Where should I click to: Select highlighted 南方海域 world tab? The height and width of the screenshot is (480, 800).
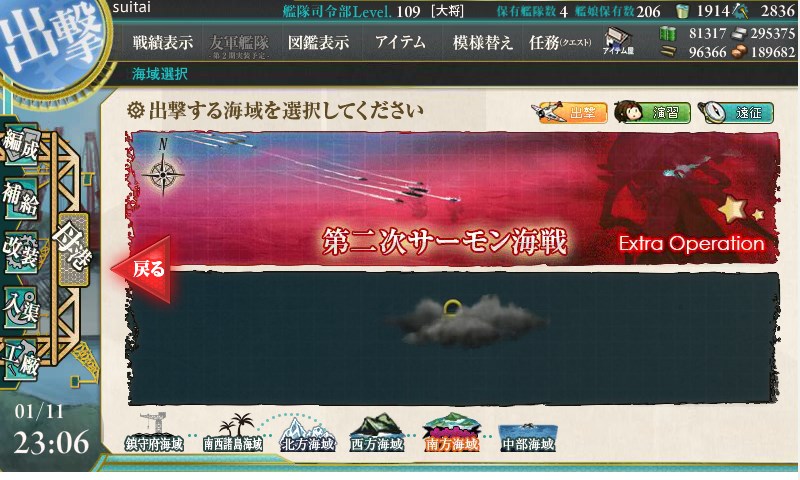[452, 433]
